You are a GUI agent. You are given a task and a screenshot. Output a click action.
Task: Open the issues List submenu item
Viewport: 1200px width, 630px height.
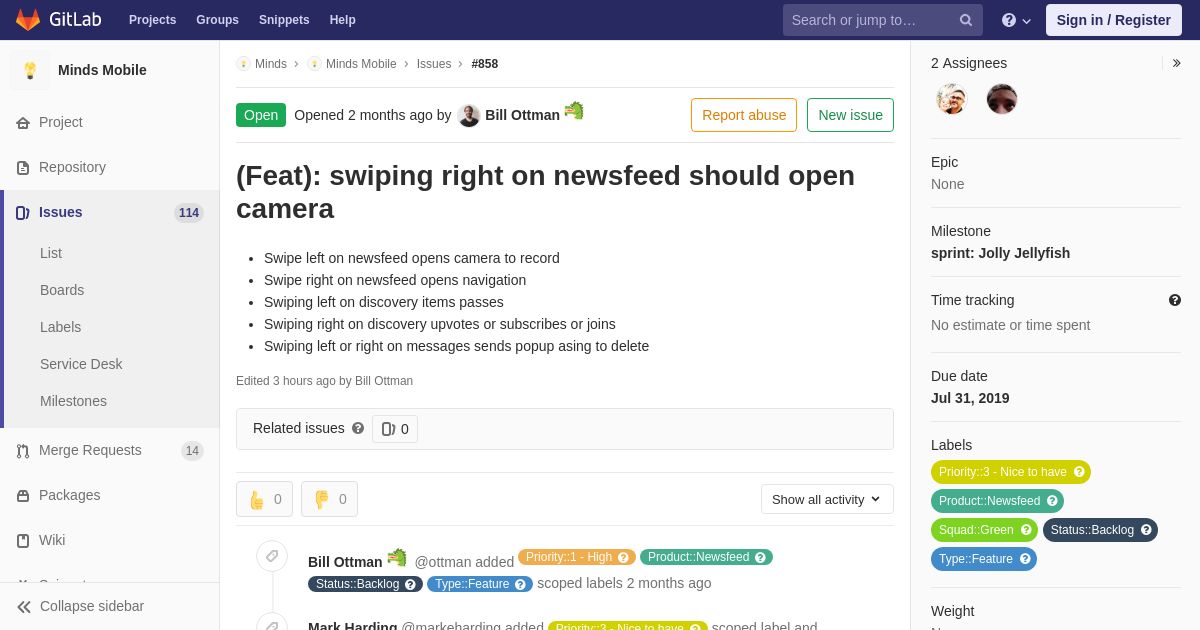pos(51,254)
